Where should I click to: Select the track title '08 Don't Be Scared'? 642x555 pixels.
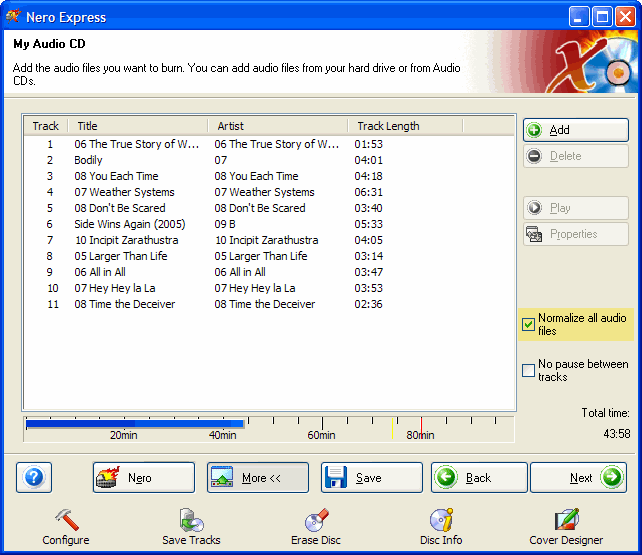coord(120,208)
